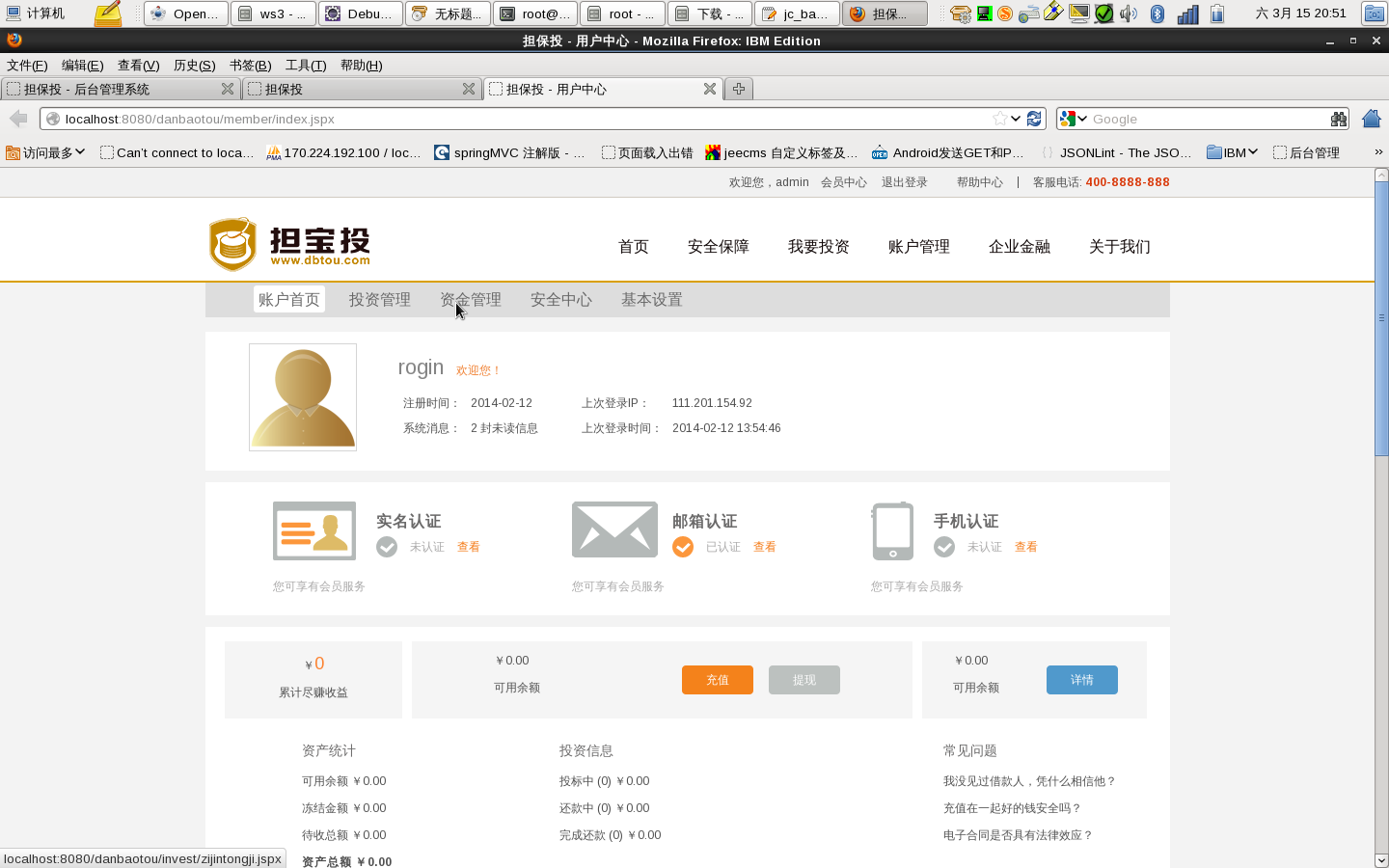The width and height of the screenshot is (1389, 868).
Task: Close the 担保投 - 后台管理系统 tab
Action: point(228,89)
